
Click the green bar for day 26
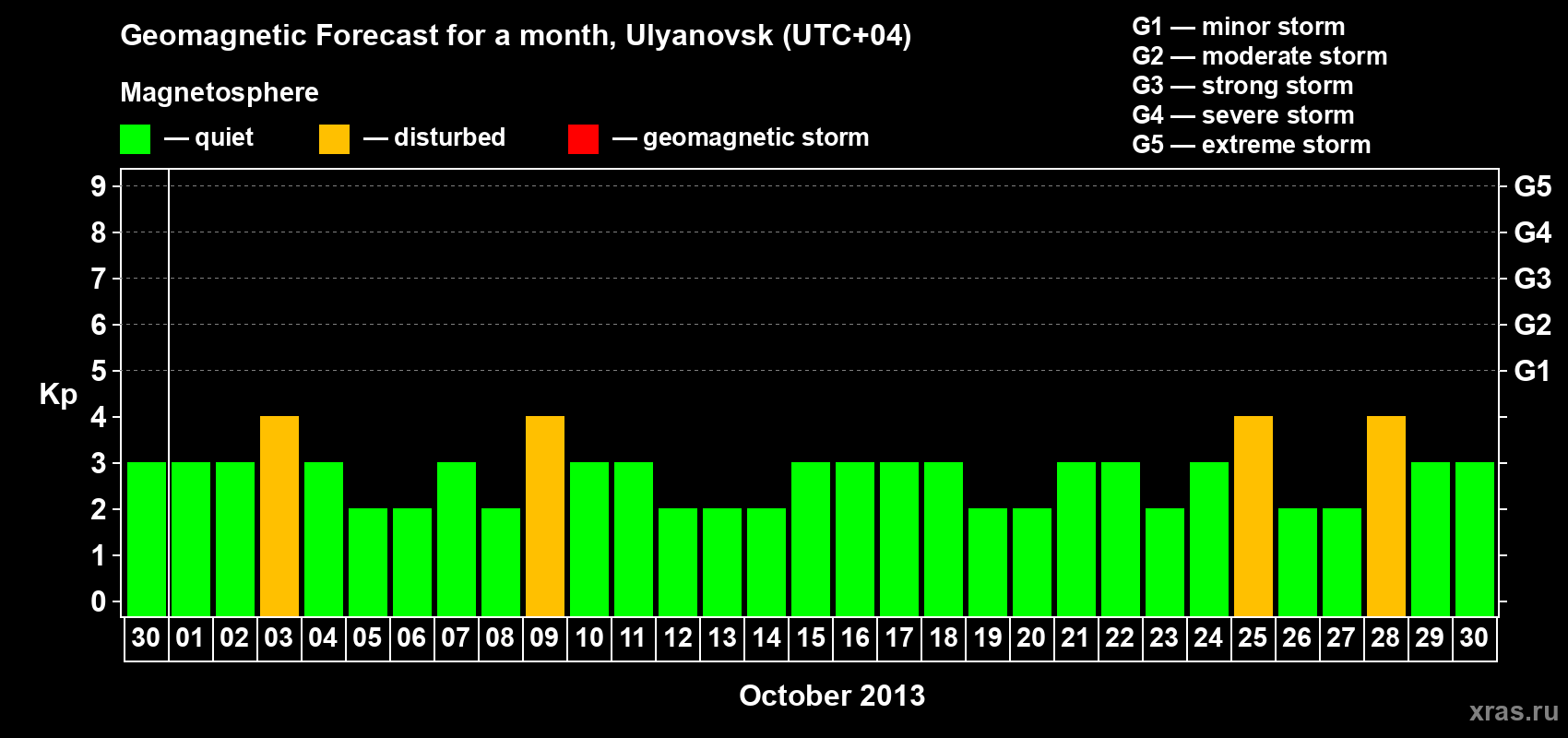click(1298, 563)
